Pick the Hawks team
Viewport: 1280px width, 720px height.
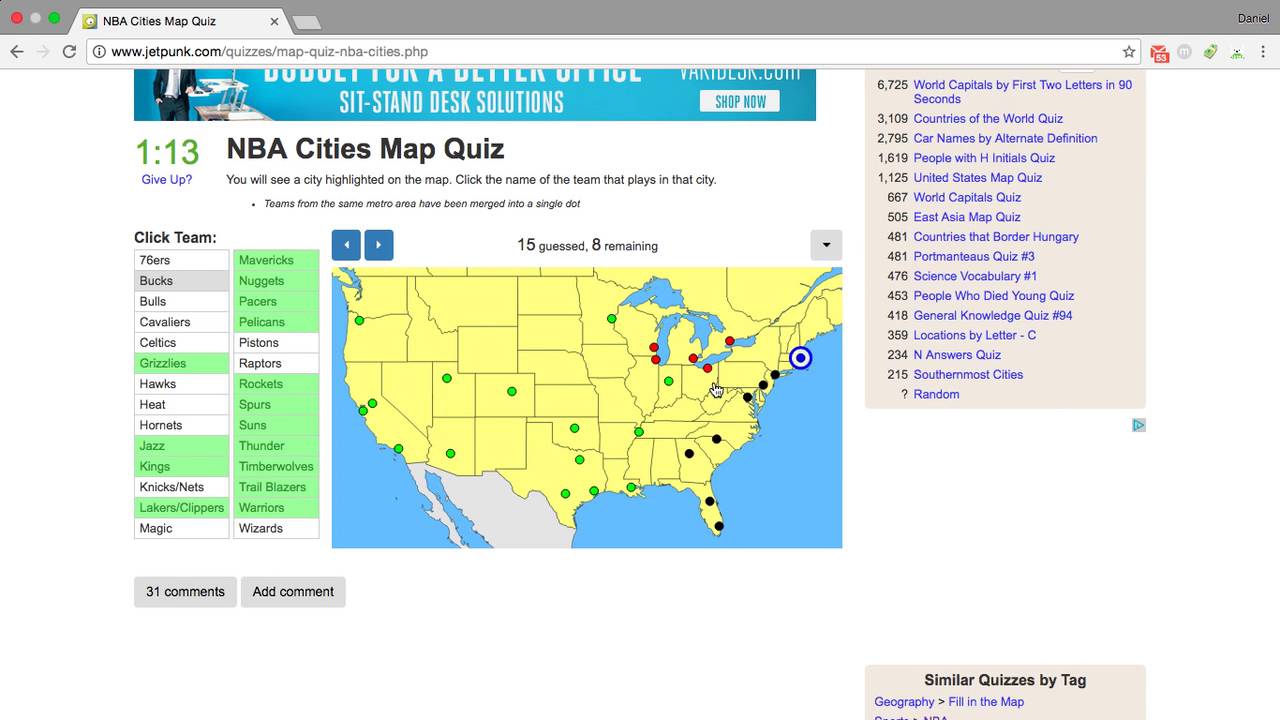point(182,384)
